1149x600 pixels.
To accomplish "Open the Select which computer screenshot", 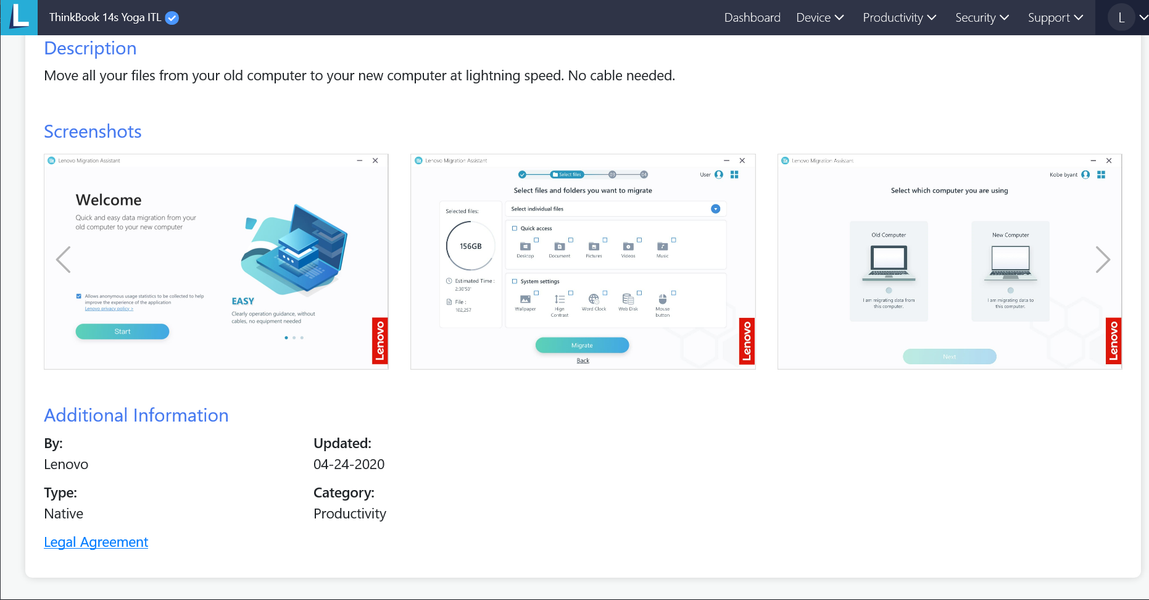I will coord(950,262).
